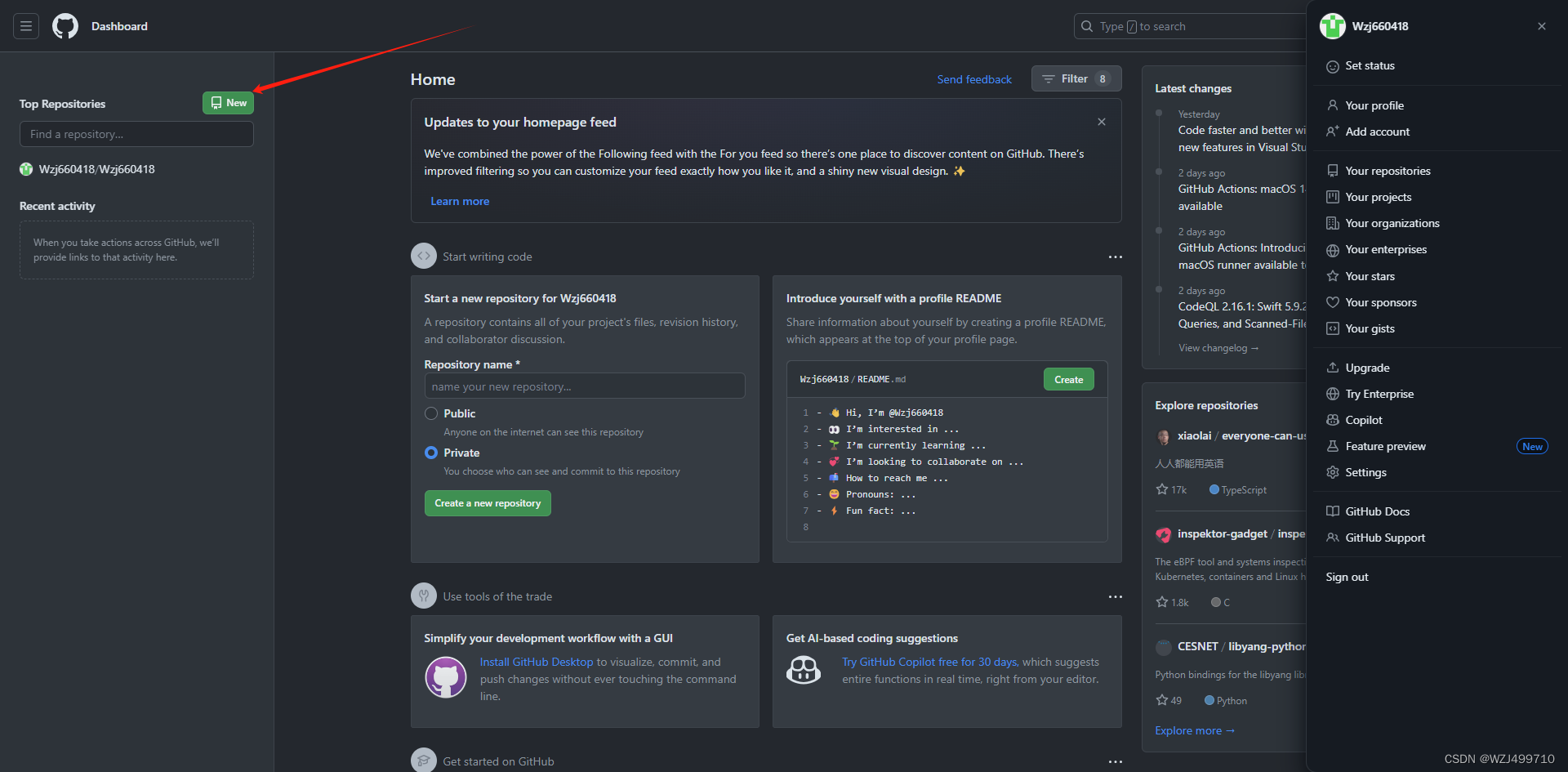Open the hamburger navigation menu
This screenshot has height=772, width=1568.
[26, 26]
